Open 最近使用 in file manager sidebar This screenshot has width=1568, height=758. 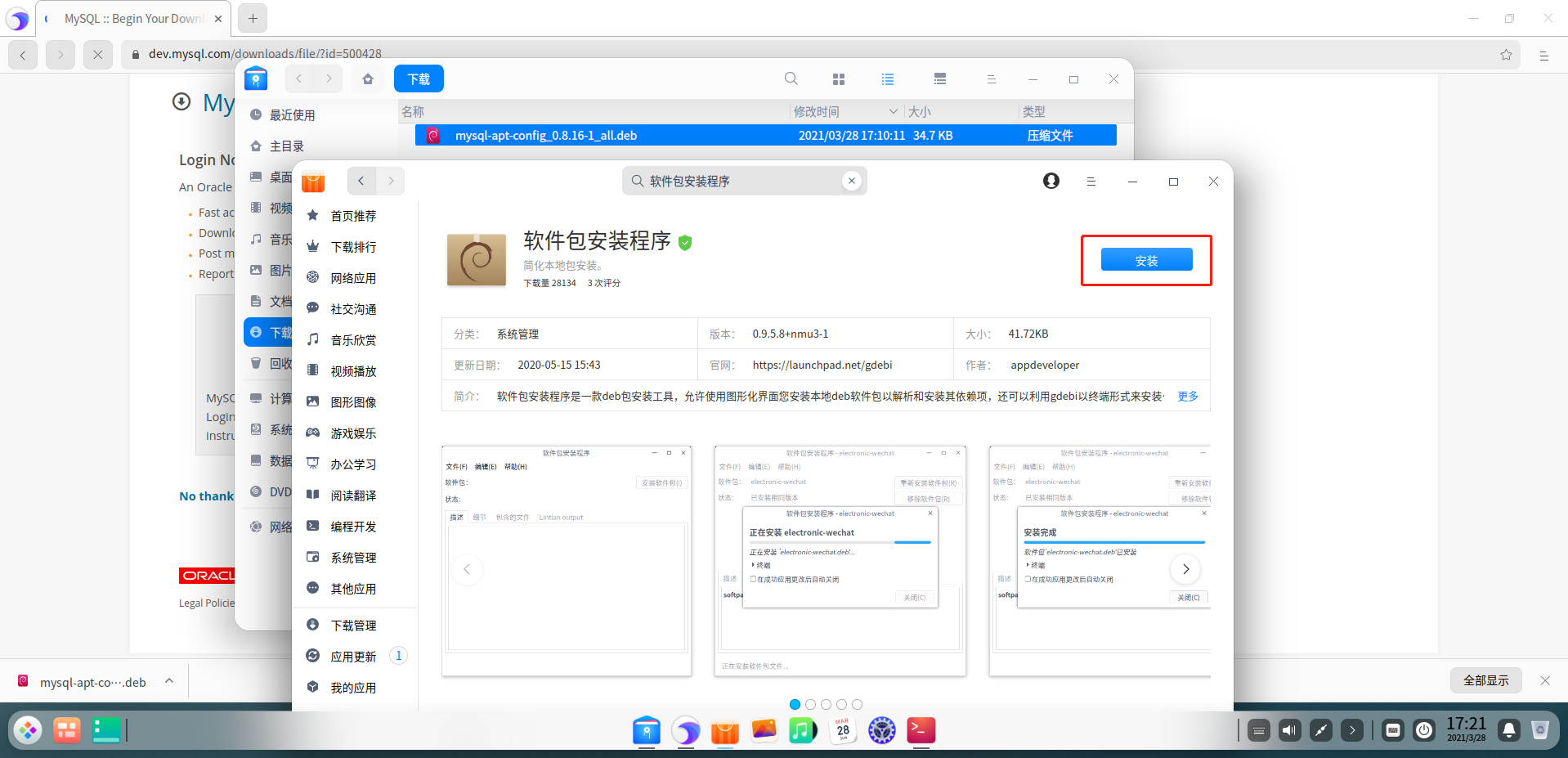pyautogui.click(x=292, y=115)
